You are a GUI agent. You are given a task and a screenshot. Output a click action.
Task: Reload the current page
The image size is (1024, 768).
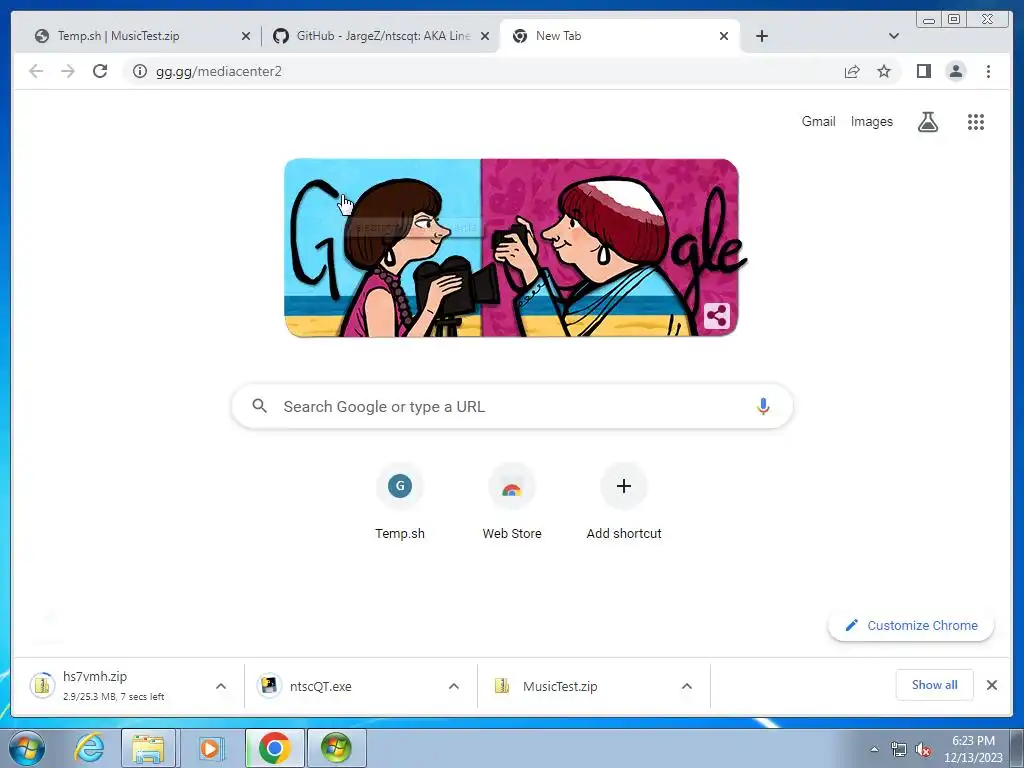tap(100, 71)
